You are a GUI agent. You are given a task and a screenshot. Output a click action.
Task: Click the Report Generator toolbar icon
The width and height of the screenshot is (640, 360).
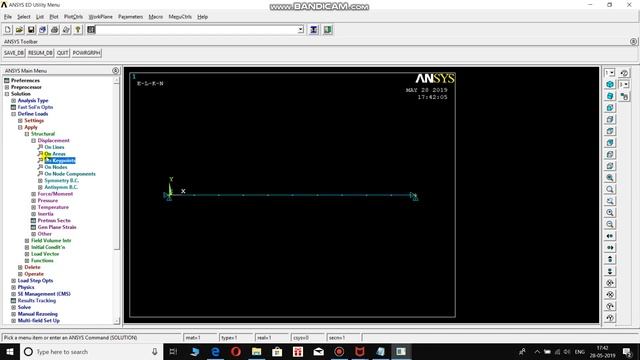[x=66, y=30]
